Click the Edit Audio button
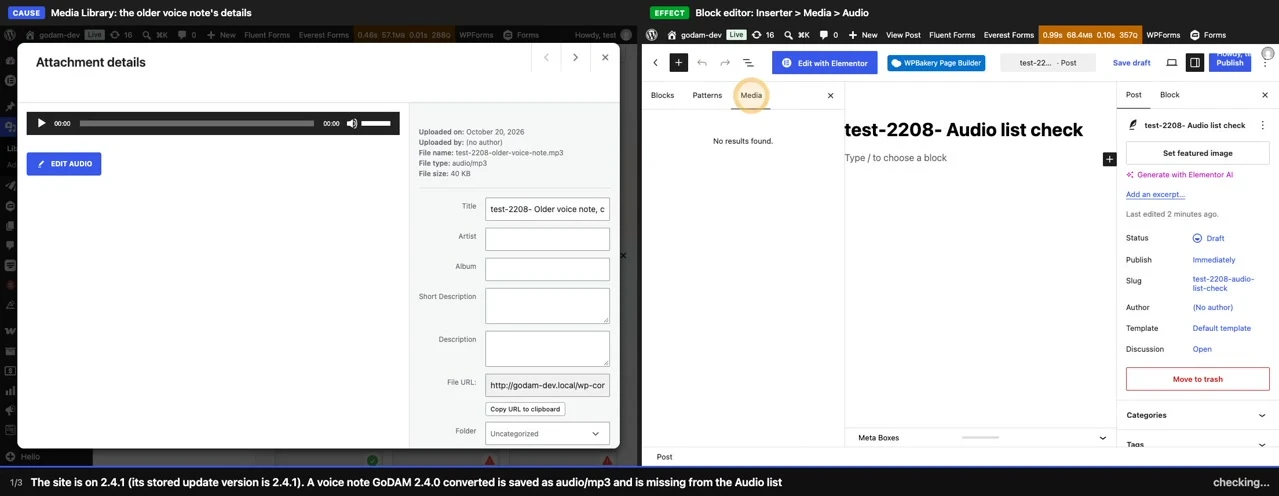 pyautogui.click(x=64, y=163)
